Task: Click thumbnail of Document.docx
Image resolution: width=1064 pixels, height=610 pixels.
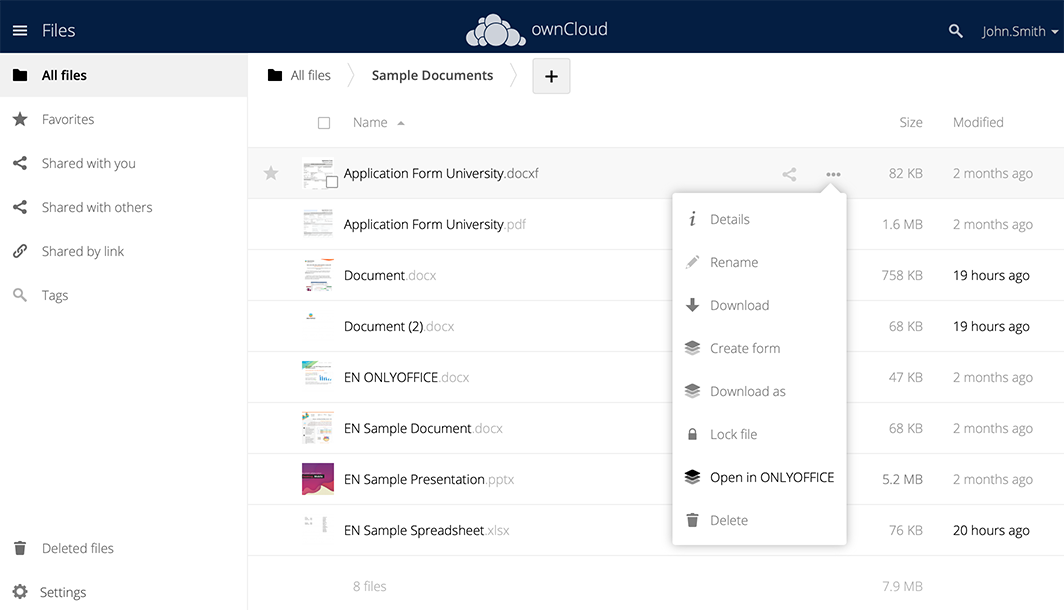Action: 318,275
